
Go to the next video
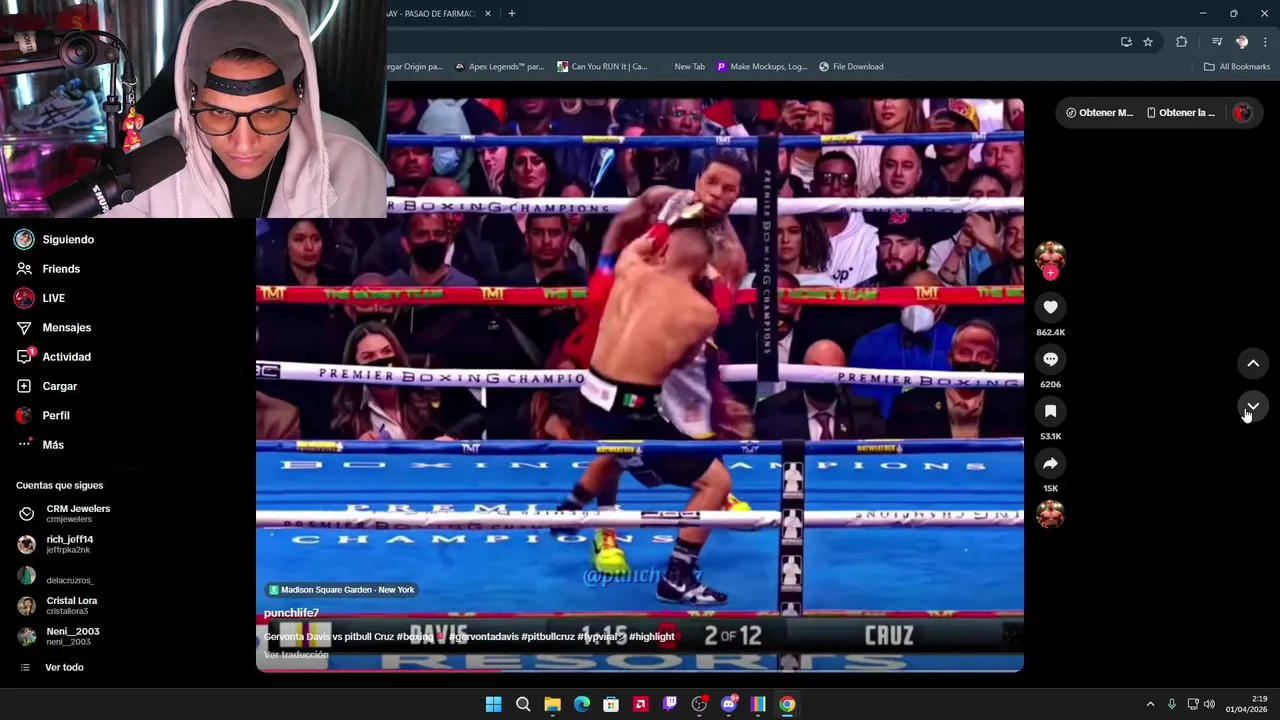[x=1253, y=407]
